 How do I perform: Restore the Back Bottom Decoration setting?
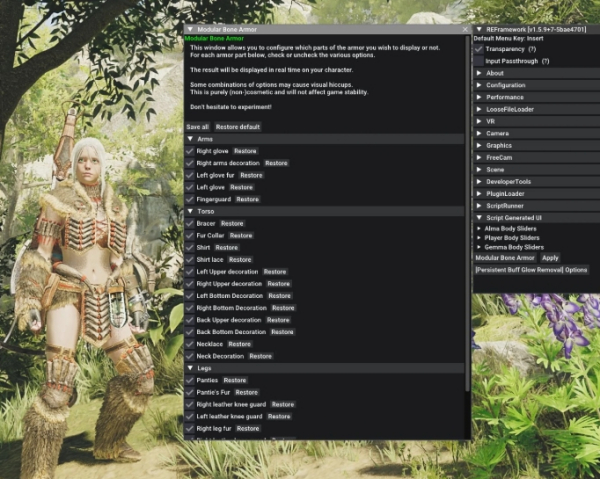click(282, 332)
